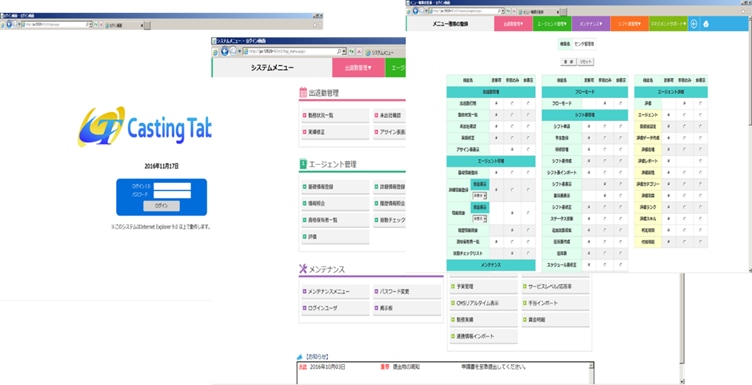Viewport: 752px width, 385px height.
Task: Click the 2016年10月03日 notice entry
Action: click(x=327, y=367)
